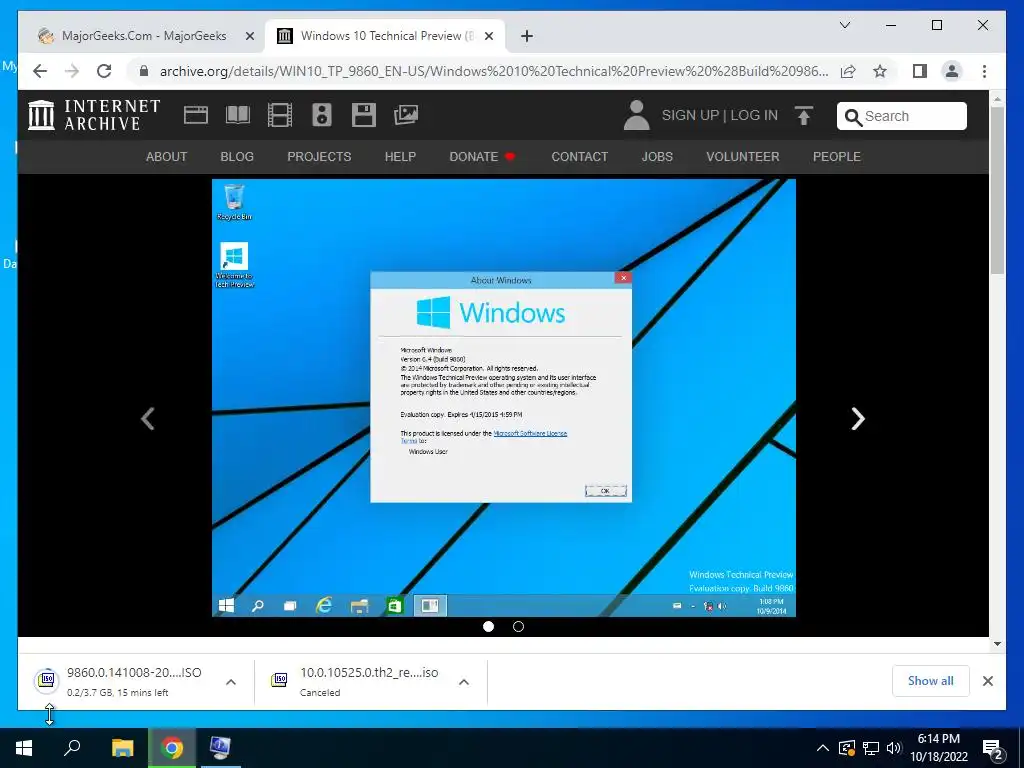Click the archive.org address bar URL
This screenshot has width=1024, height=768.
(494, 71)
